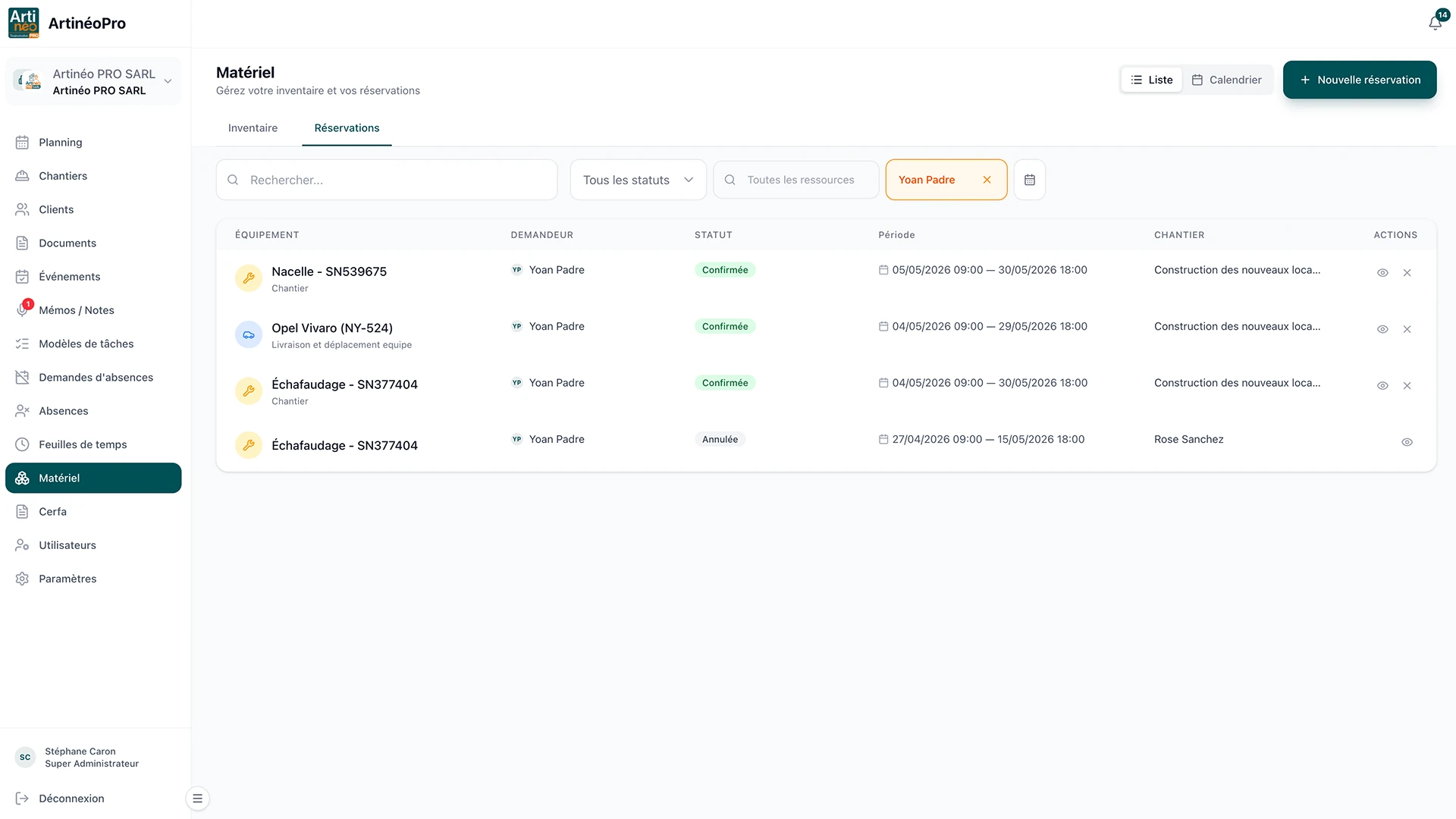1456x819 pixels.
Task: View the Nacelle - SN539675 reservation details
Action: coord(1382,273)
